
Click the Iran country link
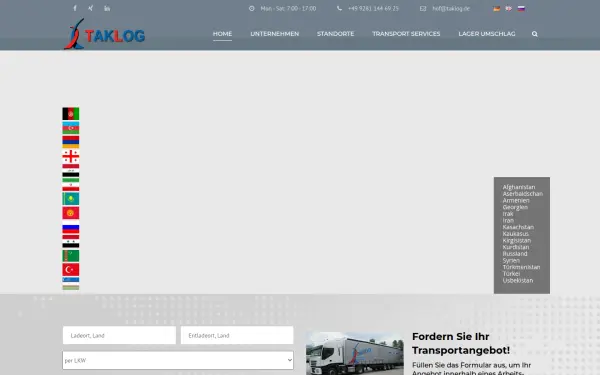508,220
